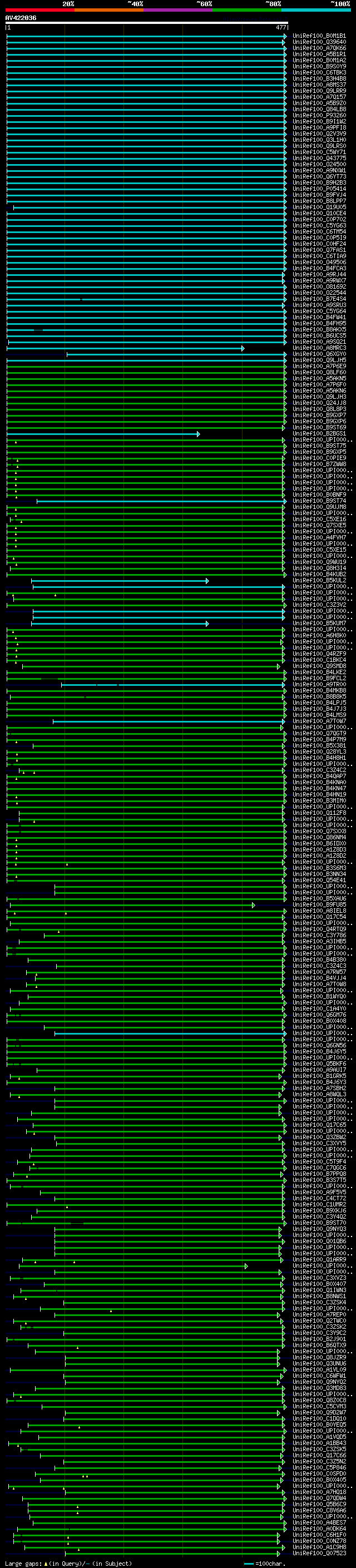Click the UniRef100_Q112F8 entry
The height and width of the screenshot is (1568, 356).
pyautogui.click(x=319, y=813)
